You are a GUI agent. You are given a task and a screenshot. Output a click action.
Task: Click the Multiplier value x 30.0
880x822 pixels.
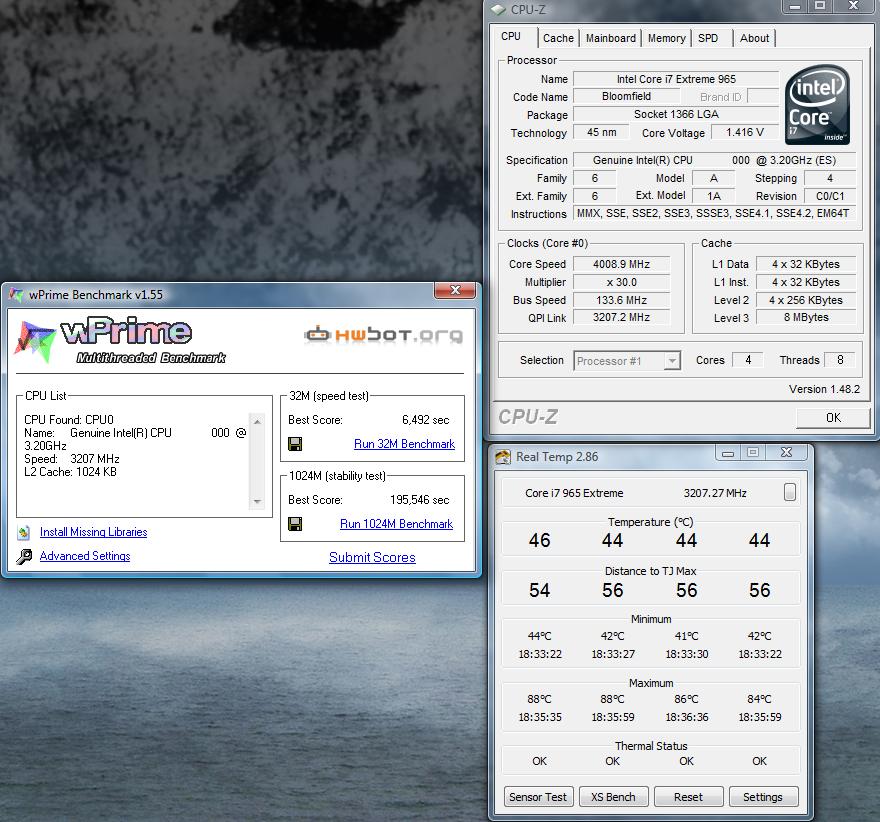click(x=621, y=282)
